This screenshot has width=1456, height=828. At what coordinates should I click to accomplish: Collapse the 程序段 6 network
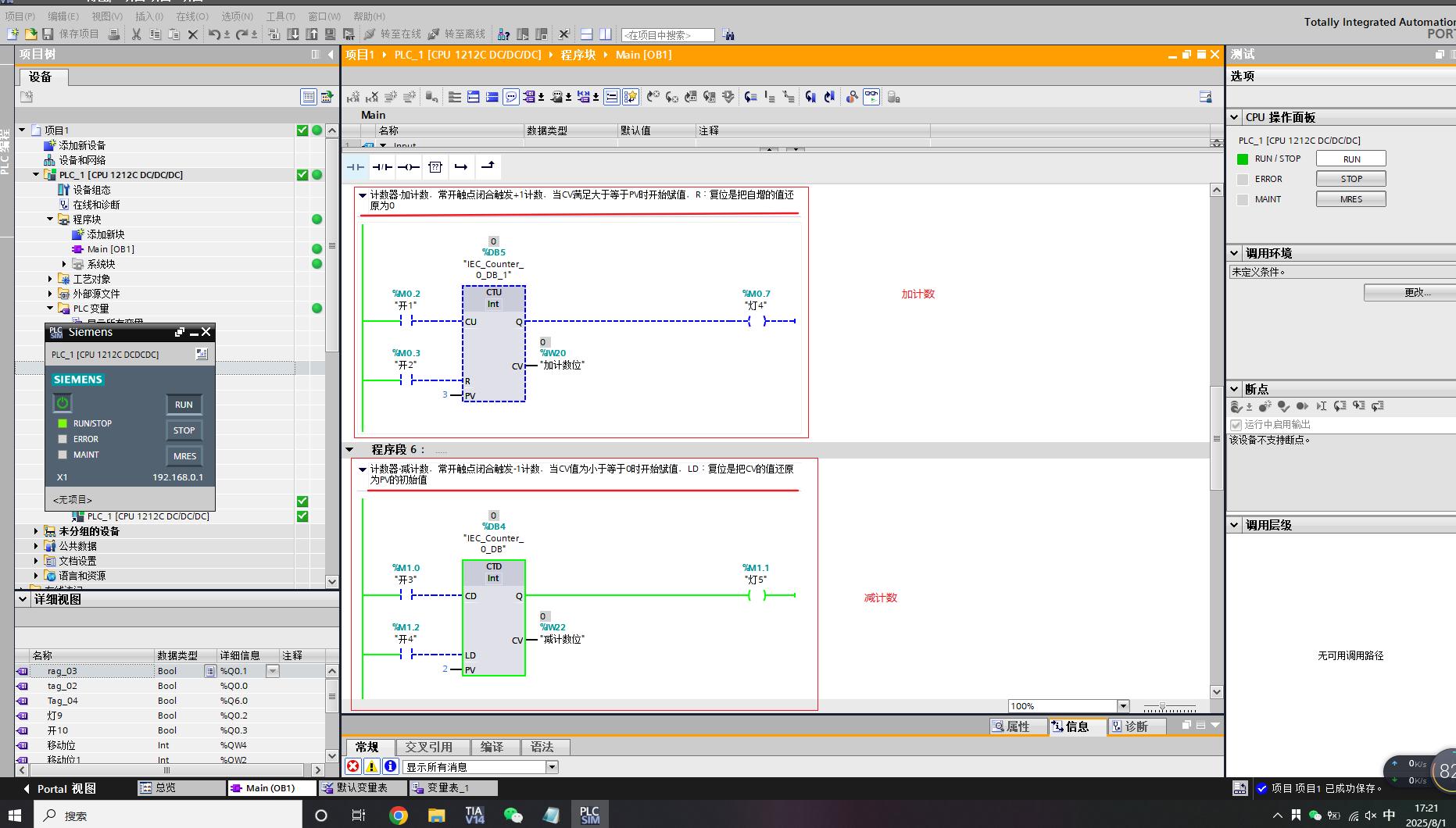(350, 450)
